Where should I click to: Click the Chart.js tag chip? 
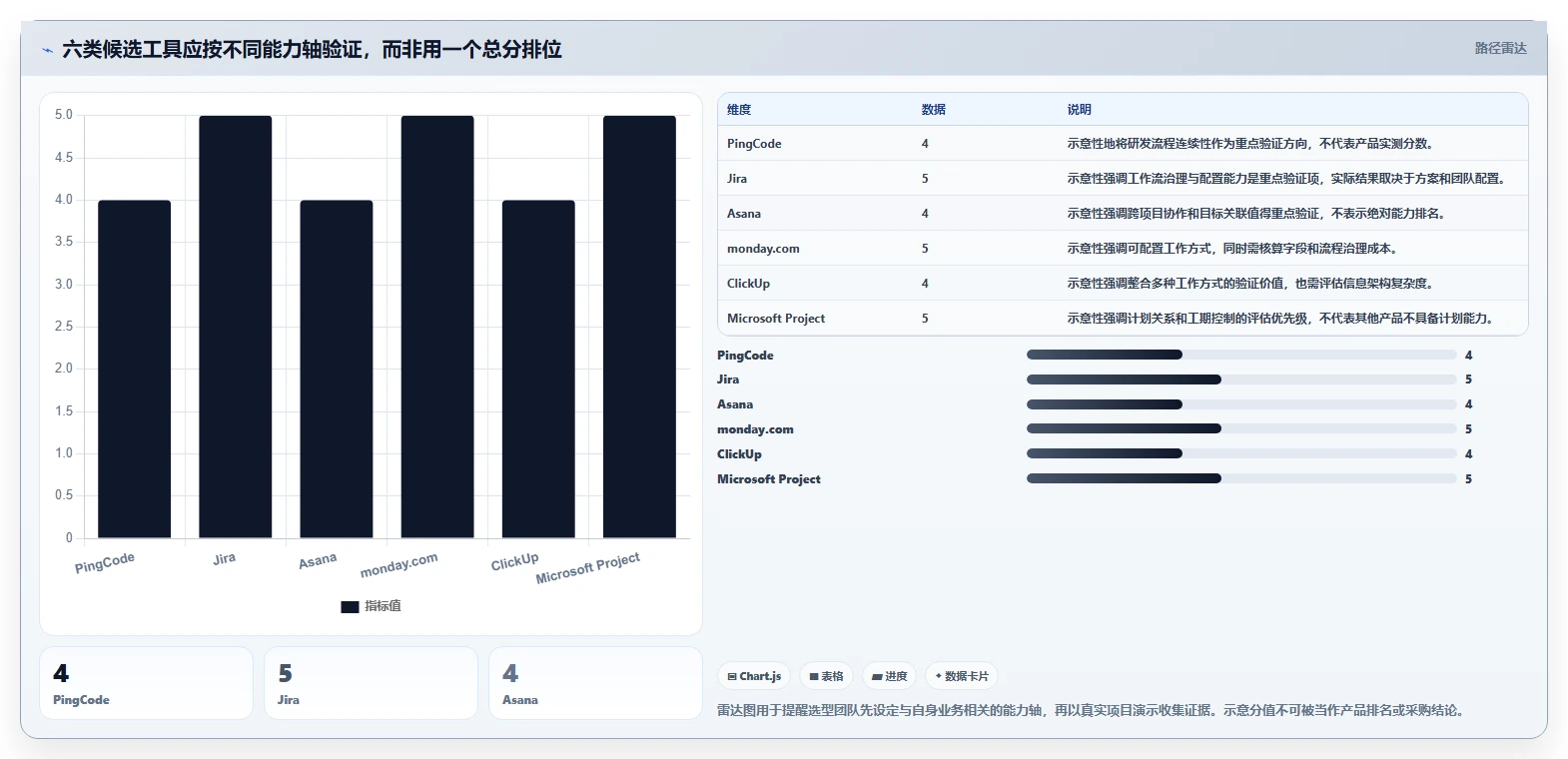pyautogui.click(x=754, y=676)
